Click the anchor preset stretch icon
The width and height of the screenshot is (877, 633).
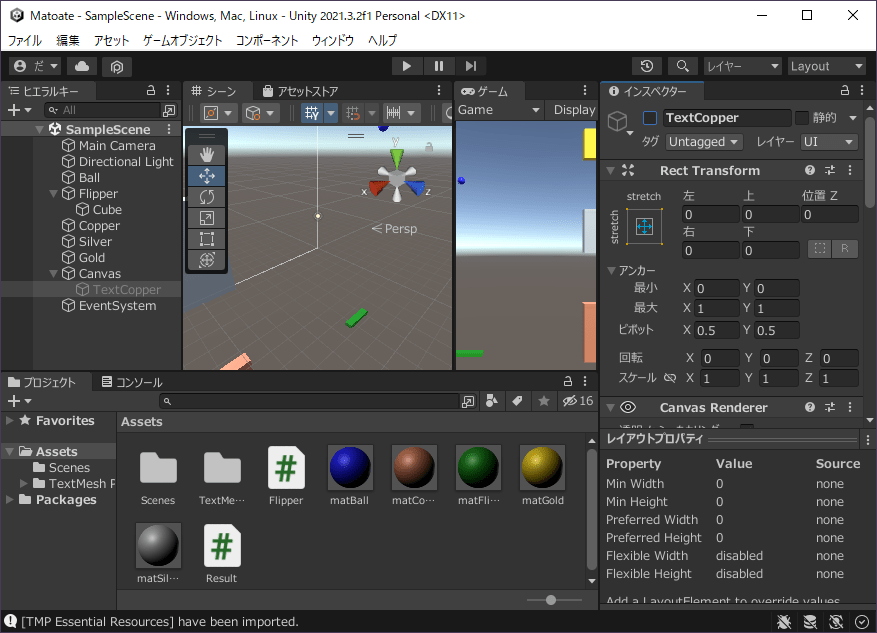point(644,226)
